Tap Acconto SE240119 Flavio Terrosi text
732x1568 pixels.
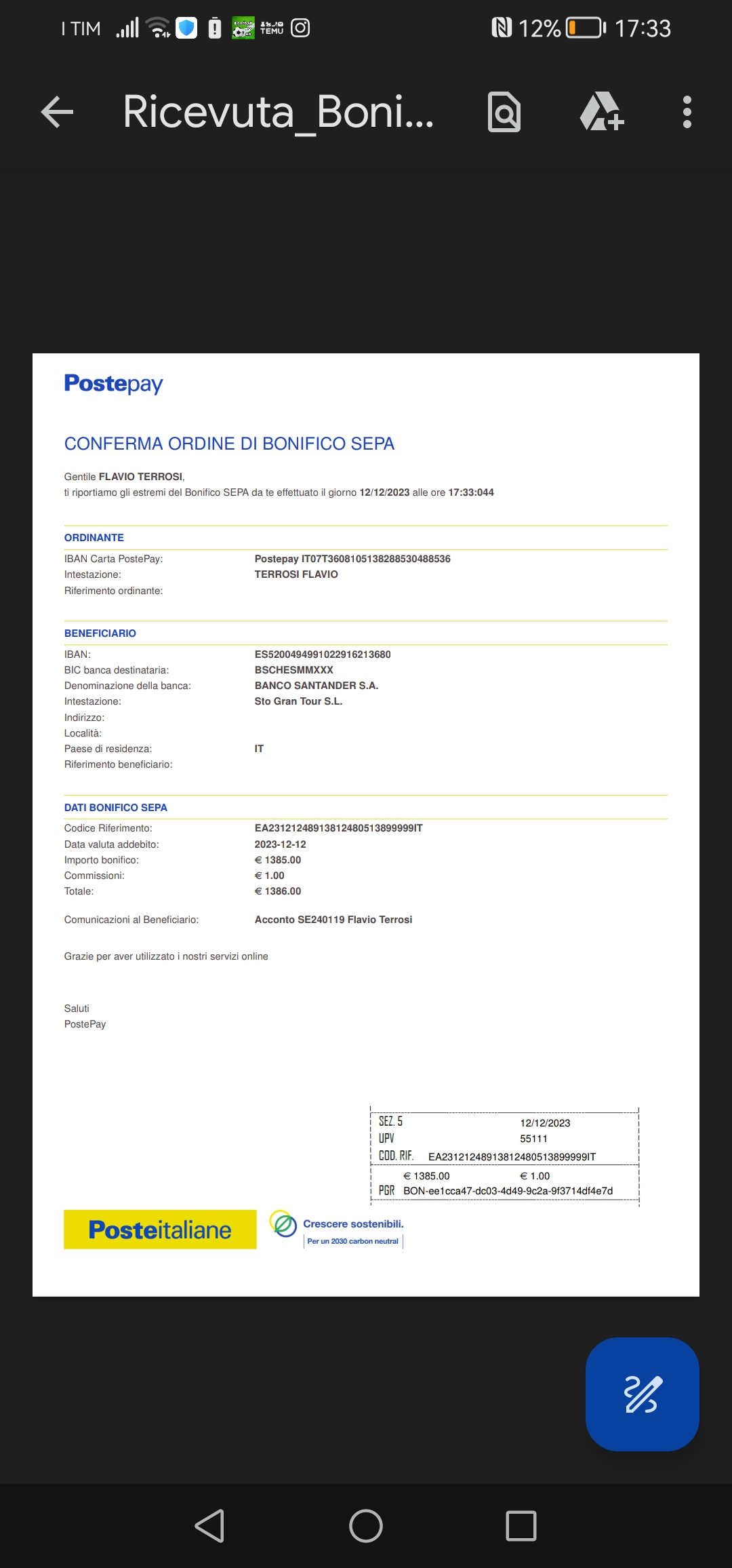click(333, 920)
